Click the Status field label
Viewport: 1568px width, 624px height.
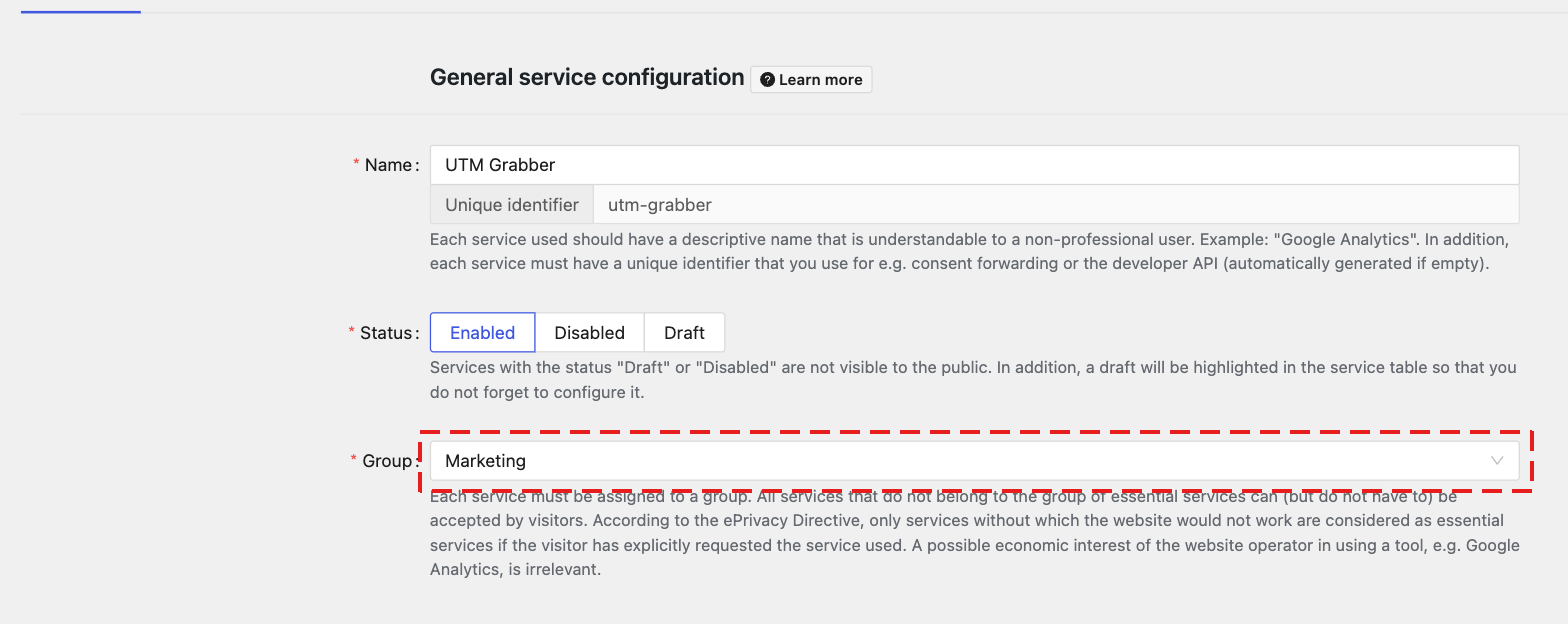[386, 333]
